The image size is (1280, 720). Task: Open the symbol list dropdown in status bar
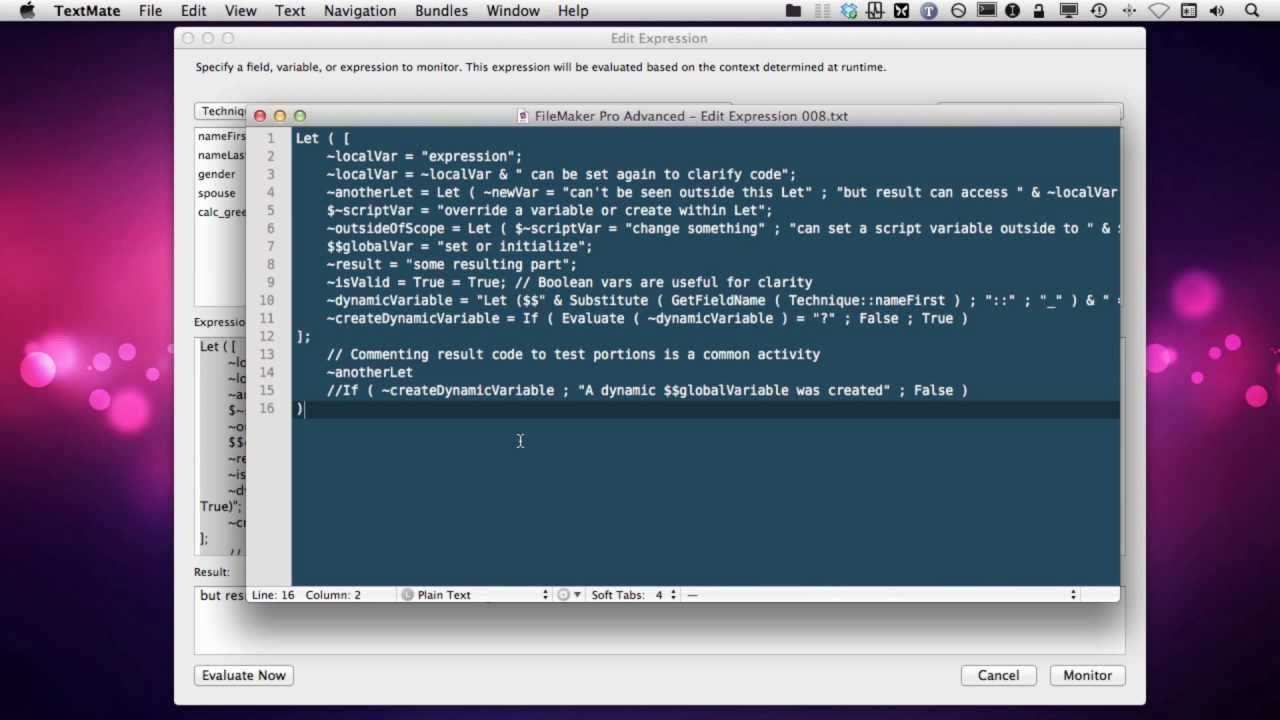881,595
